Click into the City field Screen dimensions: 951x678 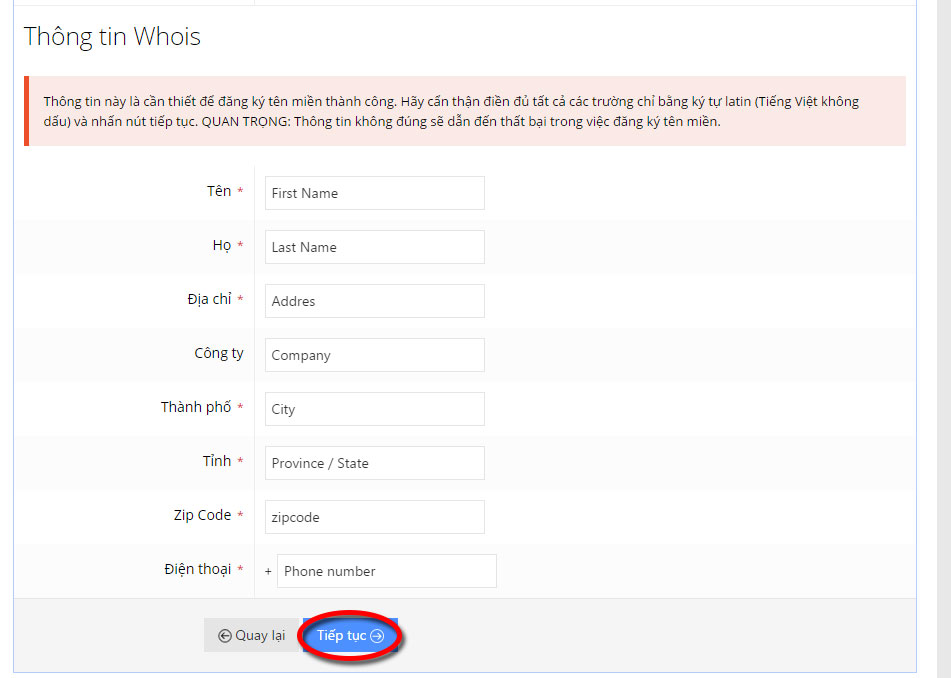pyautogui.click(x=375, y=409)
